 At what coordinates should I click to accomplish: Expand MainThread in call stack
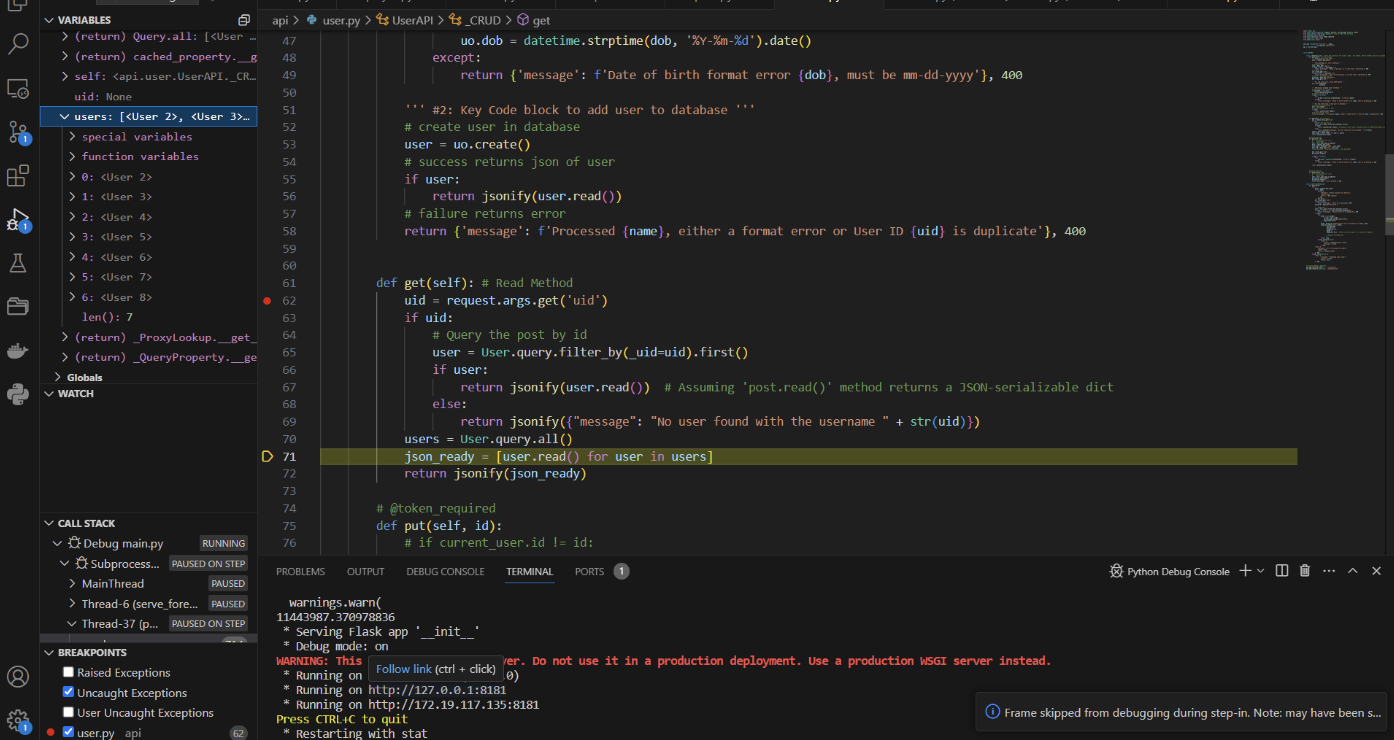point(72,584)
